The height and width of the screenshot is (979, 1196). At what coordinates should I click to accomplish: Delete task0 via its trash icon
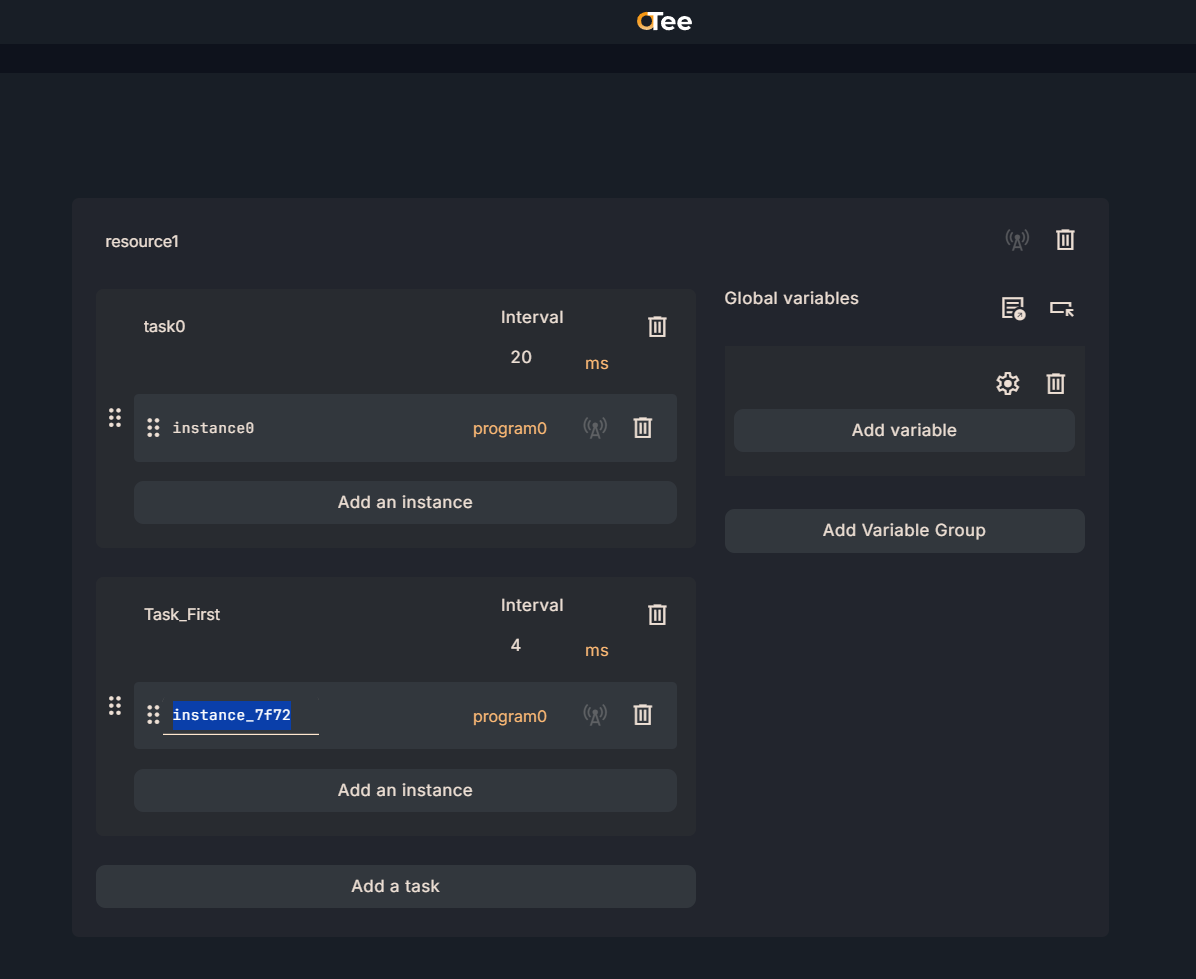(x=657, y=327)
